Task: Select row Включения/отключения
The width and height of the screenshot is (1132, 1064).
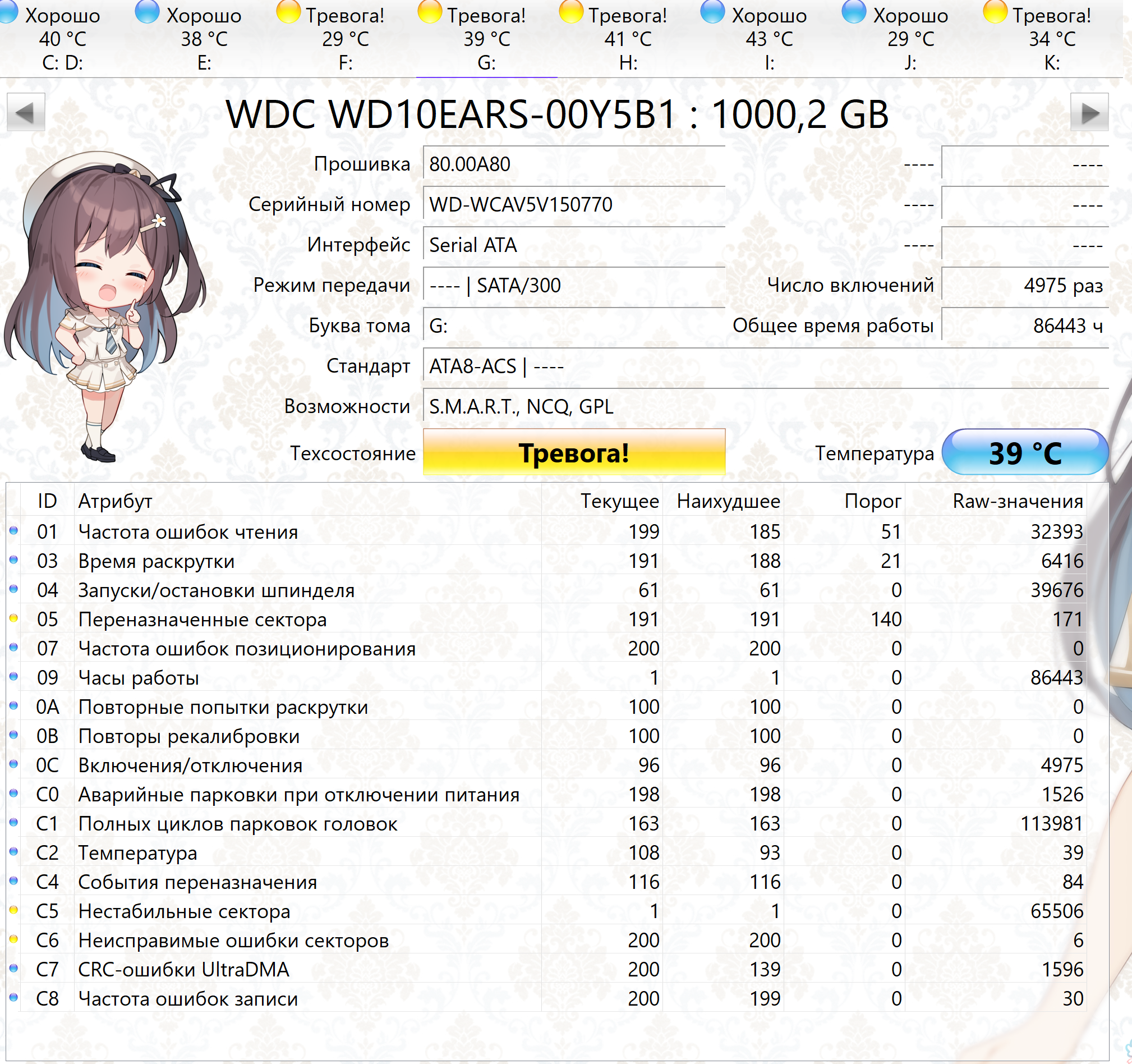Action: [546, 765]
